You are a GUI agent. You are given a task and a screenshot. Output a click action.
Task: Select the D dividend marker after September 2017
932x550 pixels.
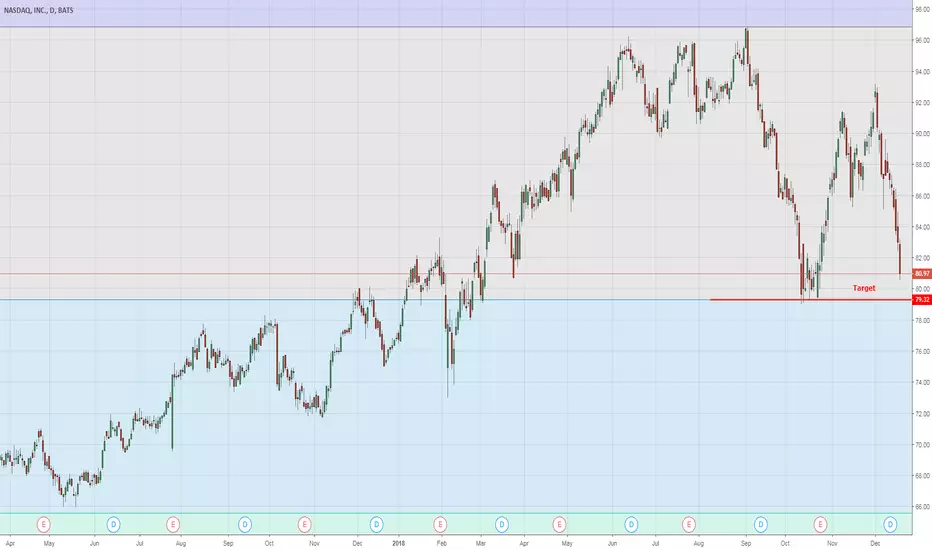(245, 524)
